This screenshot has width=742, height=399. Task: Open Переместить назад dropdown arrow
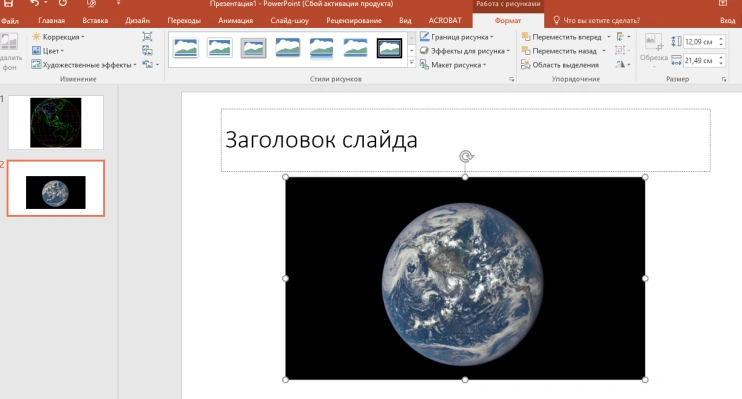tap(604, 51)
